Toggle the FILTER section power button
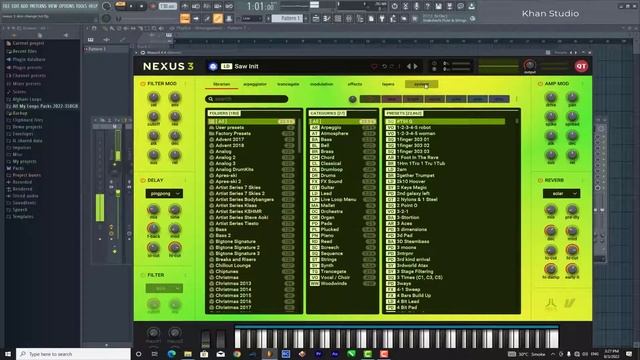Image resolution: width=640 pixels, height=360 pixels. (142, 275)
